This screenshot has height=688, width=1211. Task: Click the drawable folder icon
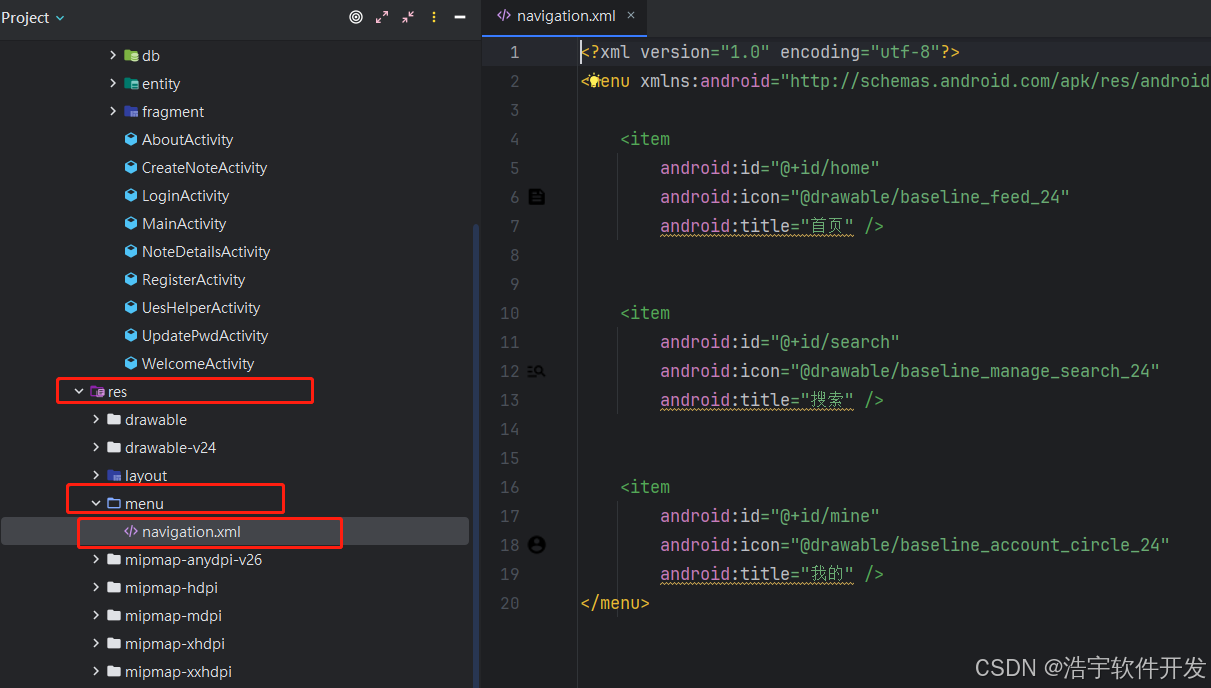coord(114,420)
